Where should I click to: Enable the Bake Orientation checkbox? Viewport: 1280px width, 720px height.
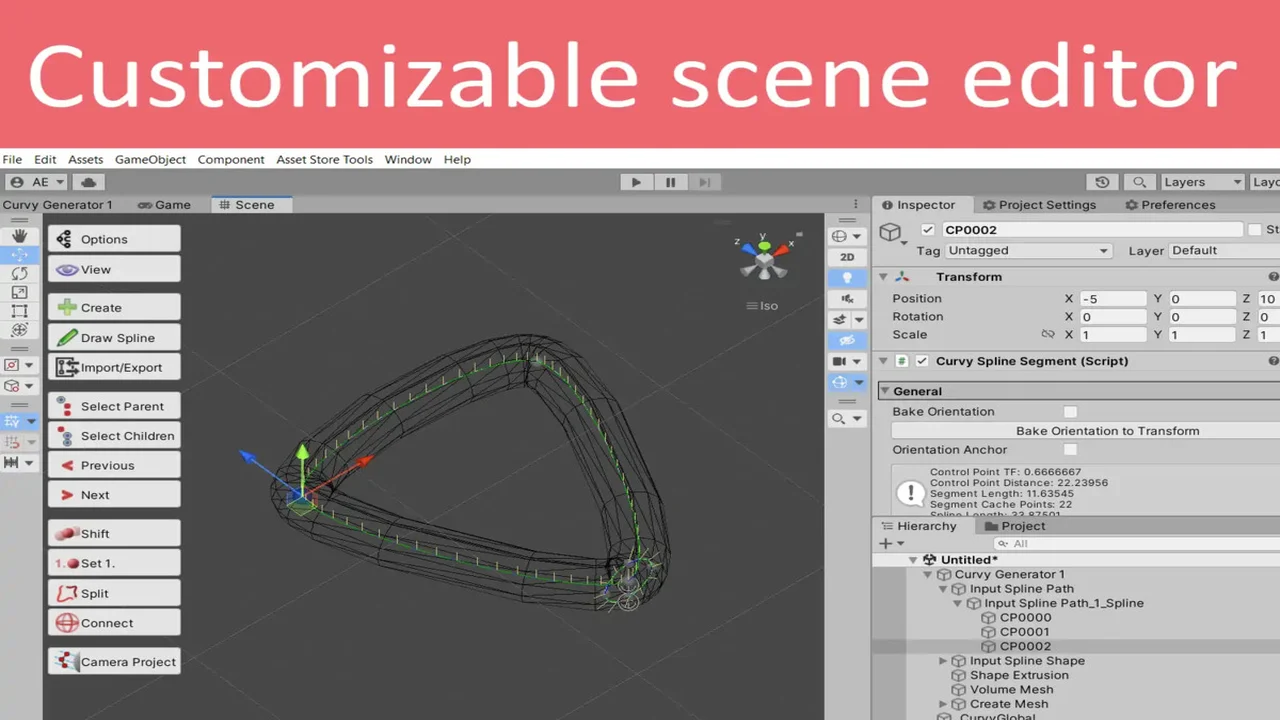pyautogui.click(x=1070, y=412)
